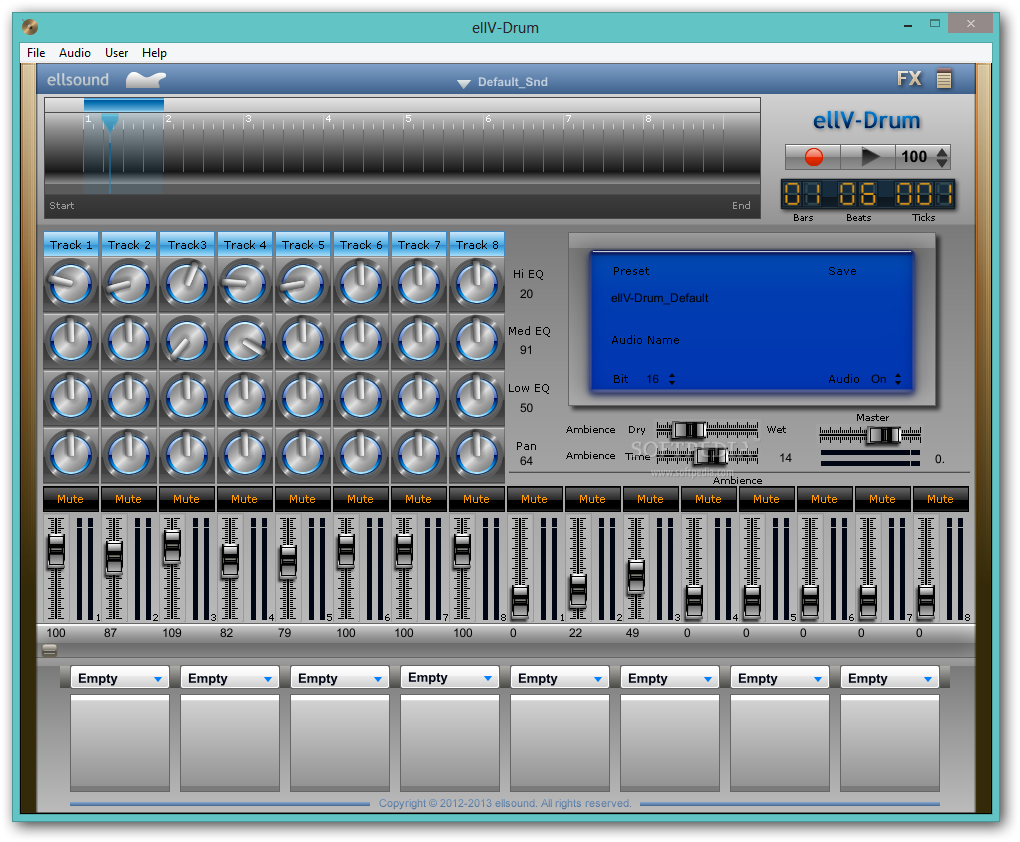Click the panel collapse handle below the faders
Image resolution: width=1020 pixels, height=842 pixels.
49,650
